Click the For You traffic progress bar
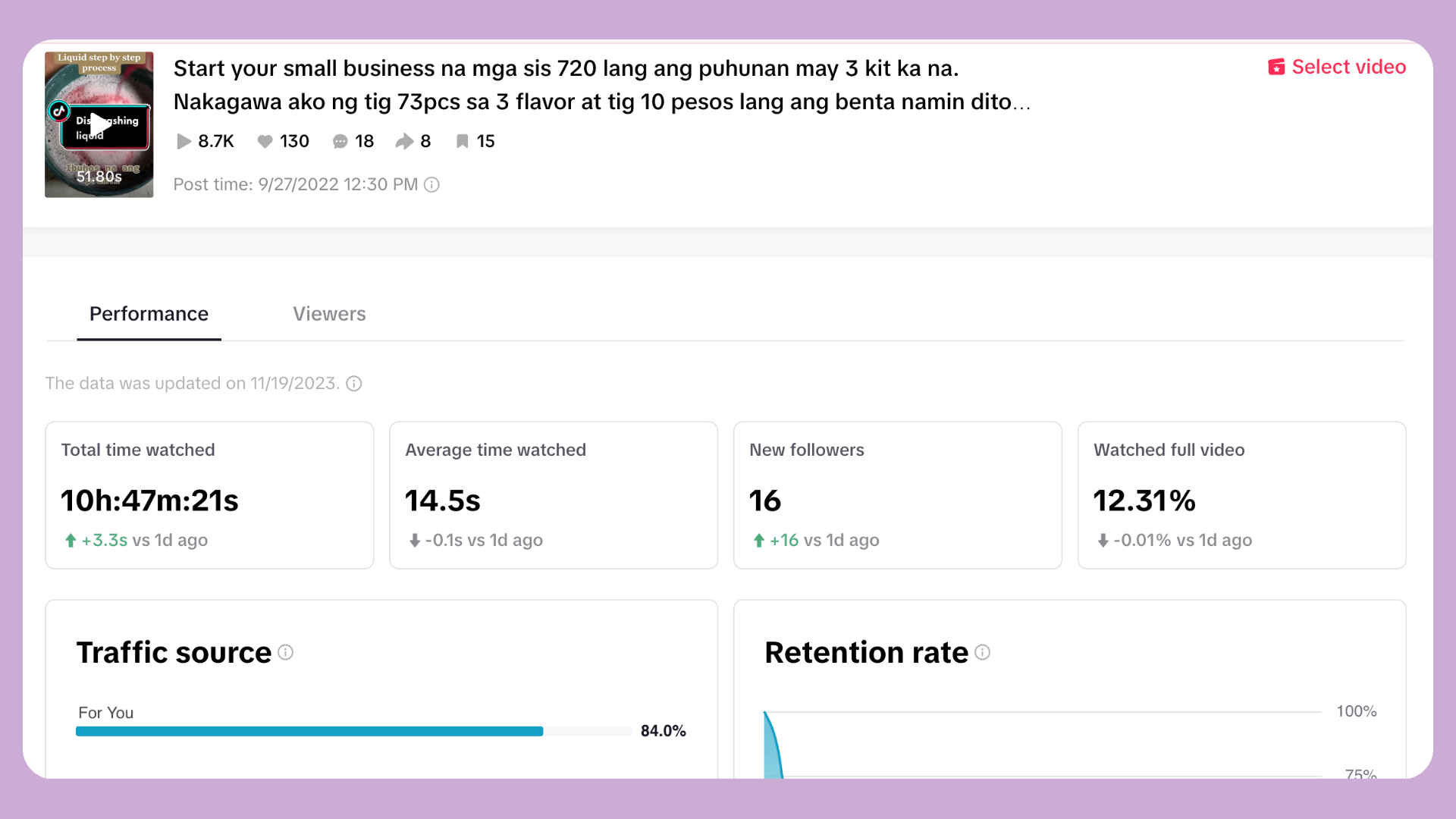The height and width of the screenshot is (819, 1456). tap(353, 731)
